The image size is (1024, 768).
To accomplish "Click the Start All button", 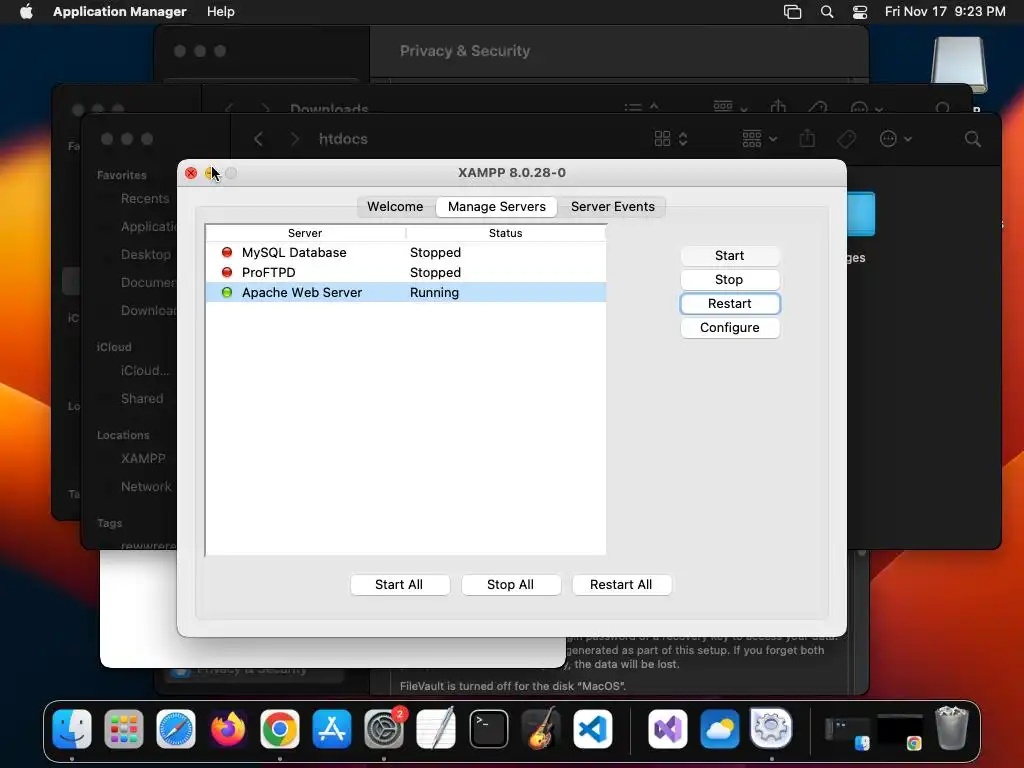I will 399,584.
